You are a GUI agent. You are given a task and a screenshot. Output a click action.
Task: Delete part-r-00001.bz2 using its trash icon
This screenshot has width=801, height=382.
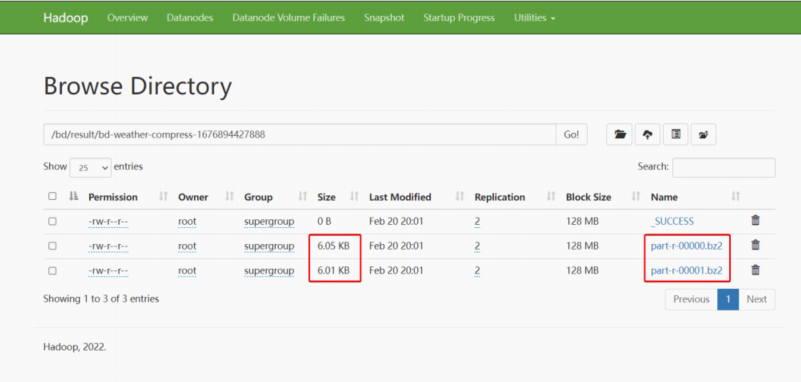pyautogui.click(x=756, y=270)
